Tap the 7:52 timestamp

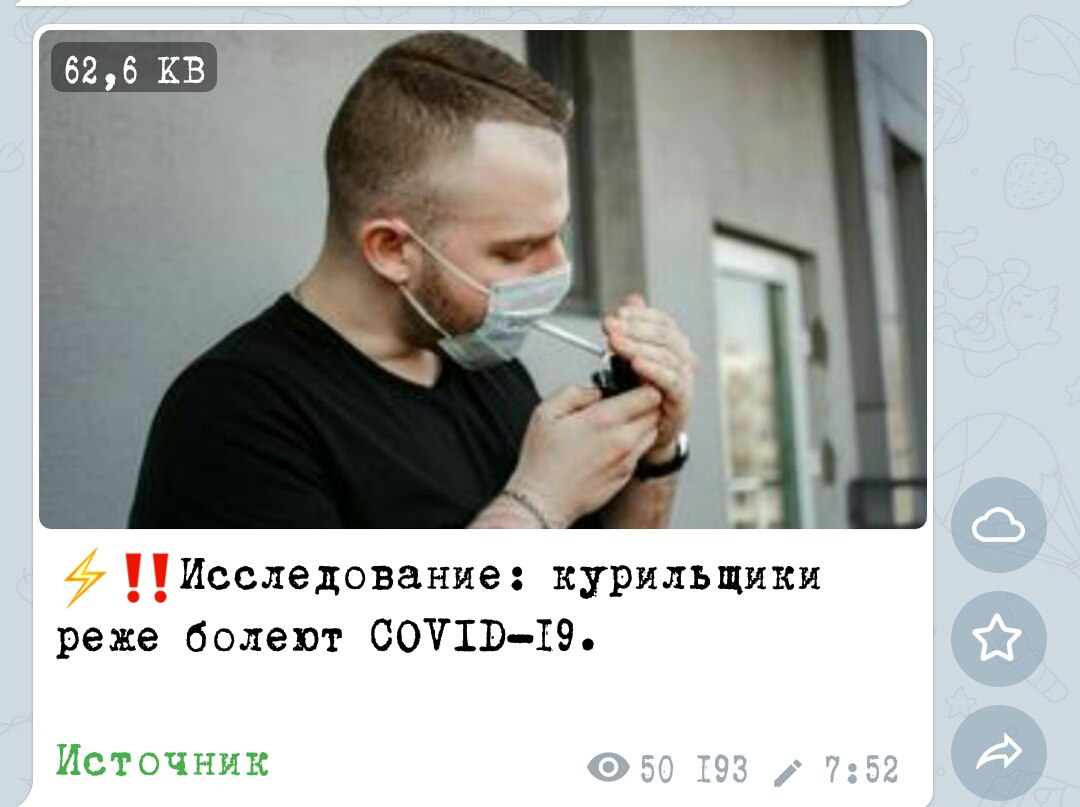point(861,769)
